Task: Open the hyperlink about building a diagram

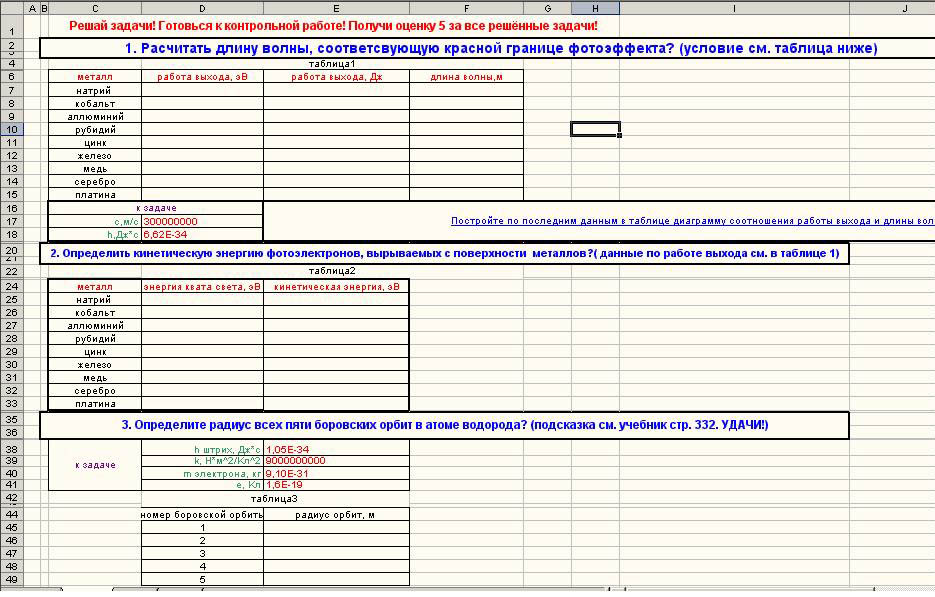Action: [692, 221]
